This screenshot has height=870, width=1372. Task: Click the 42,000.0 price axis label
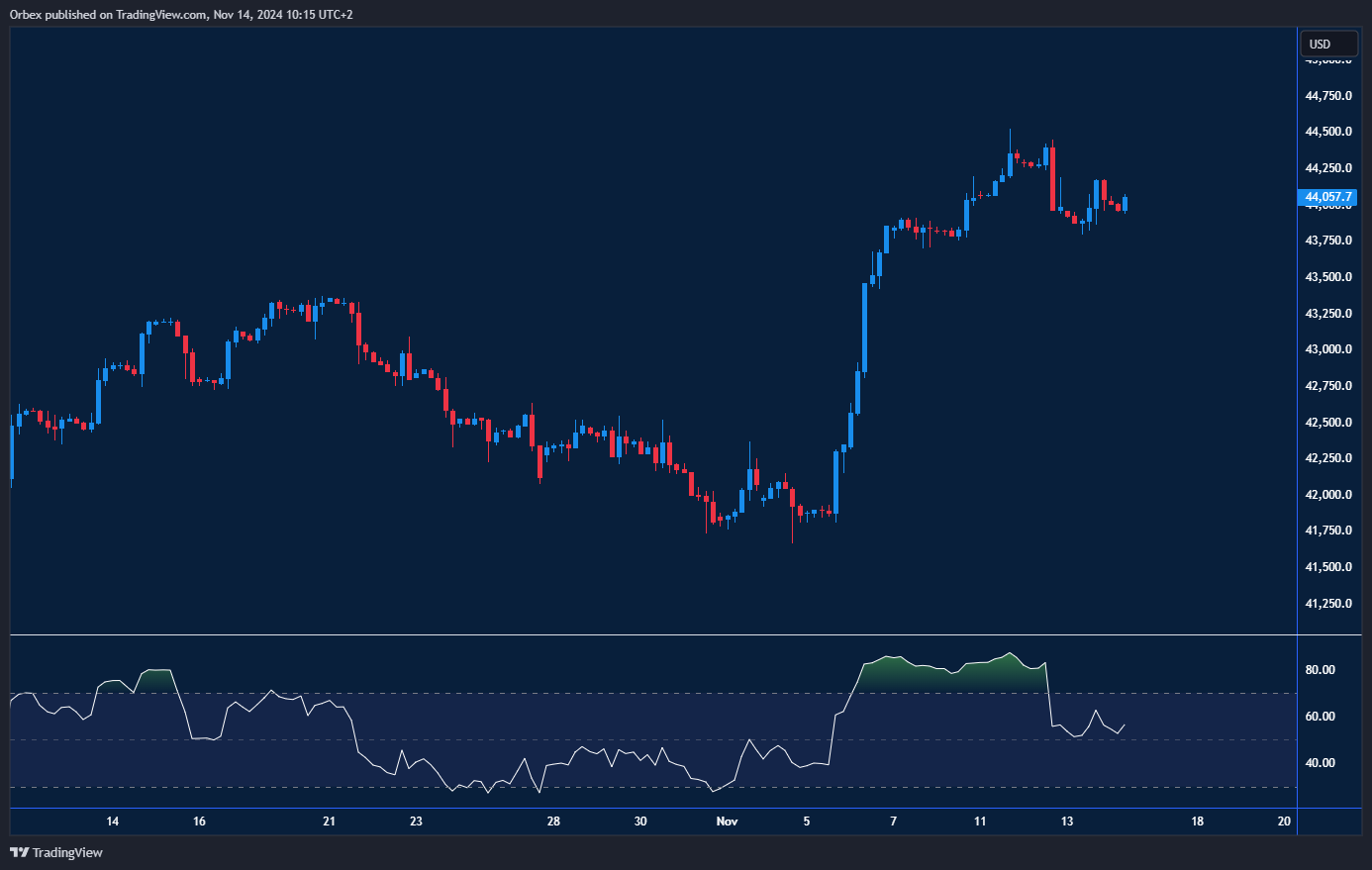click(x=1327, y=495)
